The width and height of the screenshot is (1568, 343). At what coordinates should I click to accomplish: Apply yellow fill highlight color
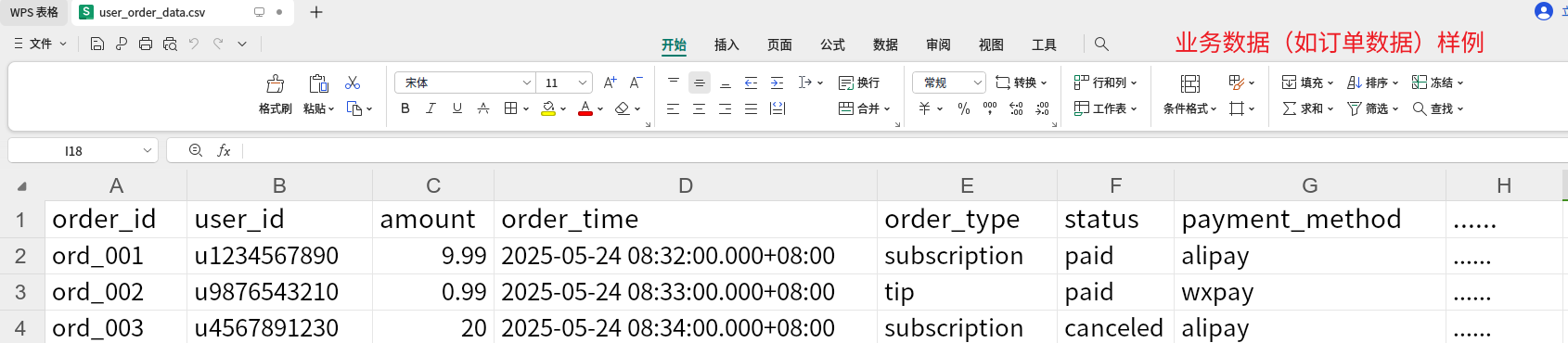tap(548, 108)
